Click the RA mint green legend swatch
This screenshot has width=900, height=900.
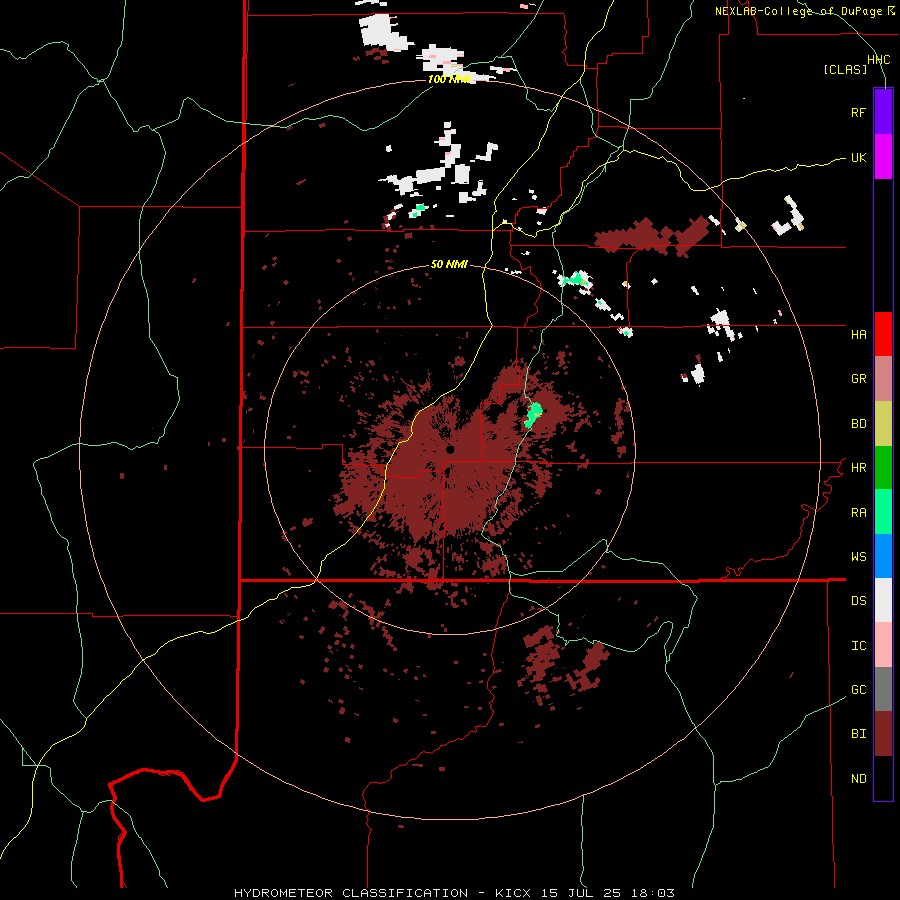[x=883, y=512]
